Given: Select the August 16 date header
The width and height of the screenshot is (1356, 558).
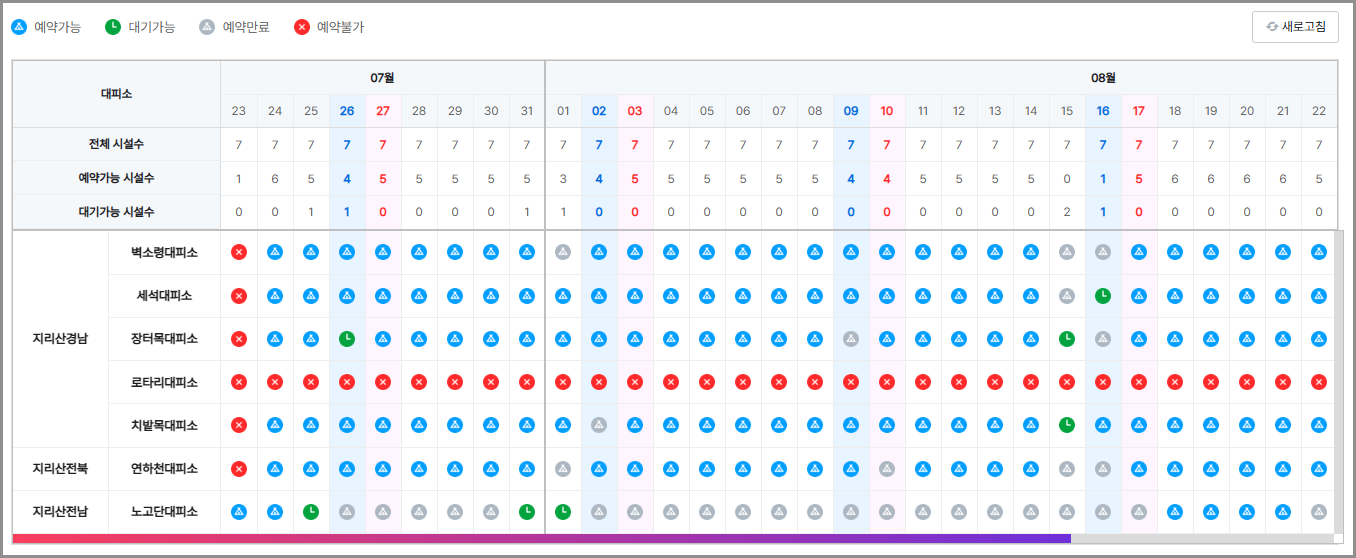Looking at the screenshot, I should point(1103,111).
